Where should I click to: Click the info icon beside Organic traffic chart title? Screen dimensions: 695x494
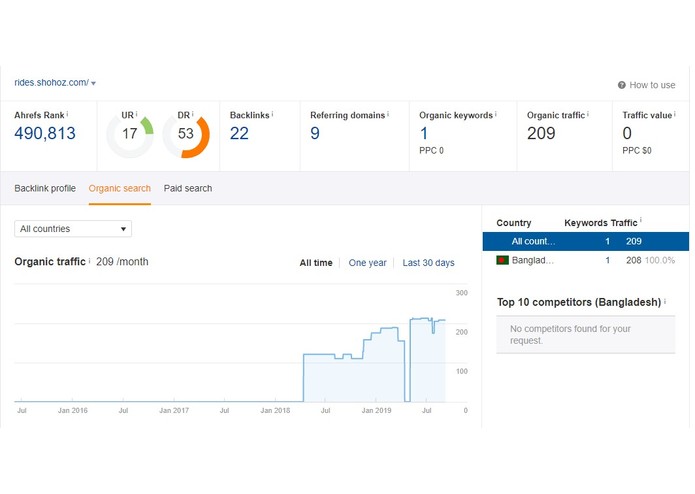point(90,261)
